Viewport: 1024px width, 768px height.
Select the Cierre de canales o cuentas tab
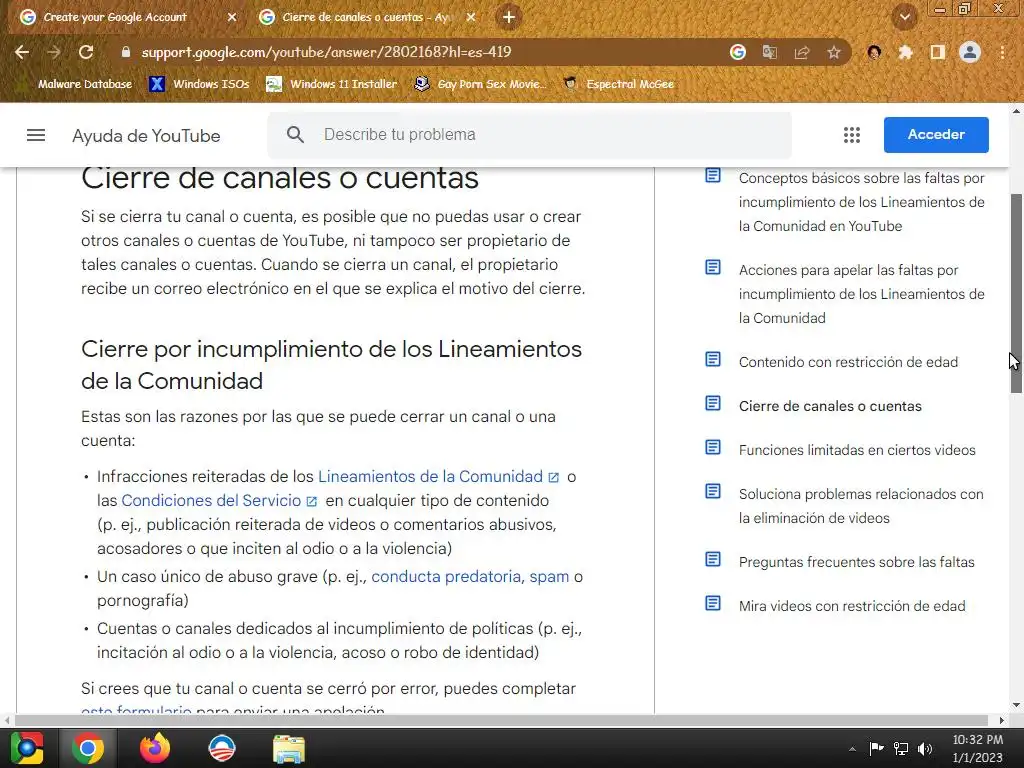pos(366,18)
